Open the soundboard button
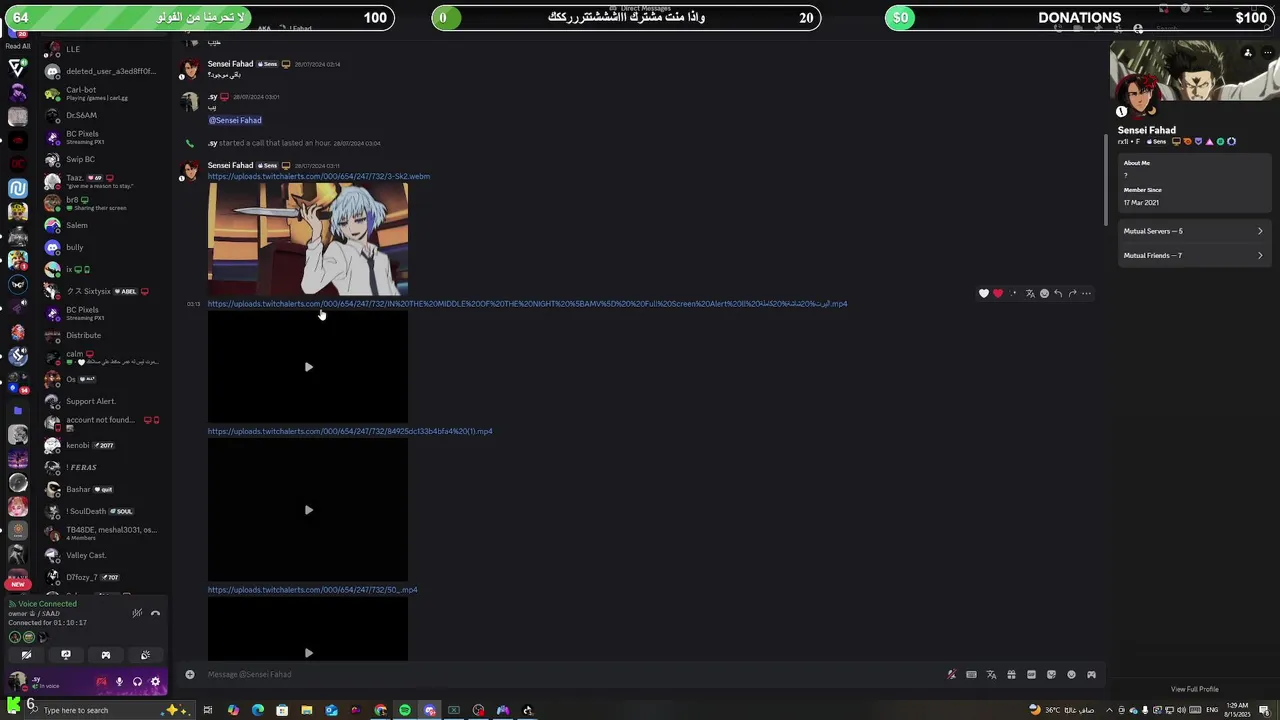 click(145, 655)
